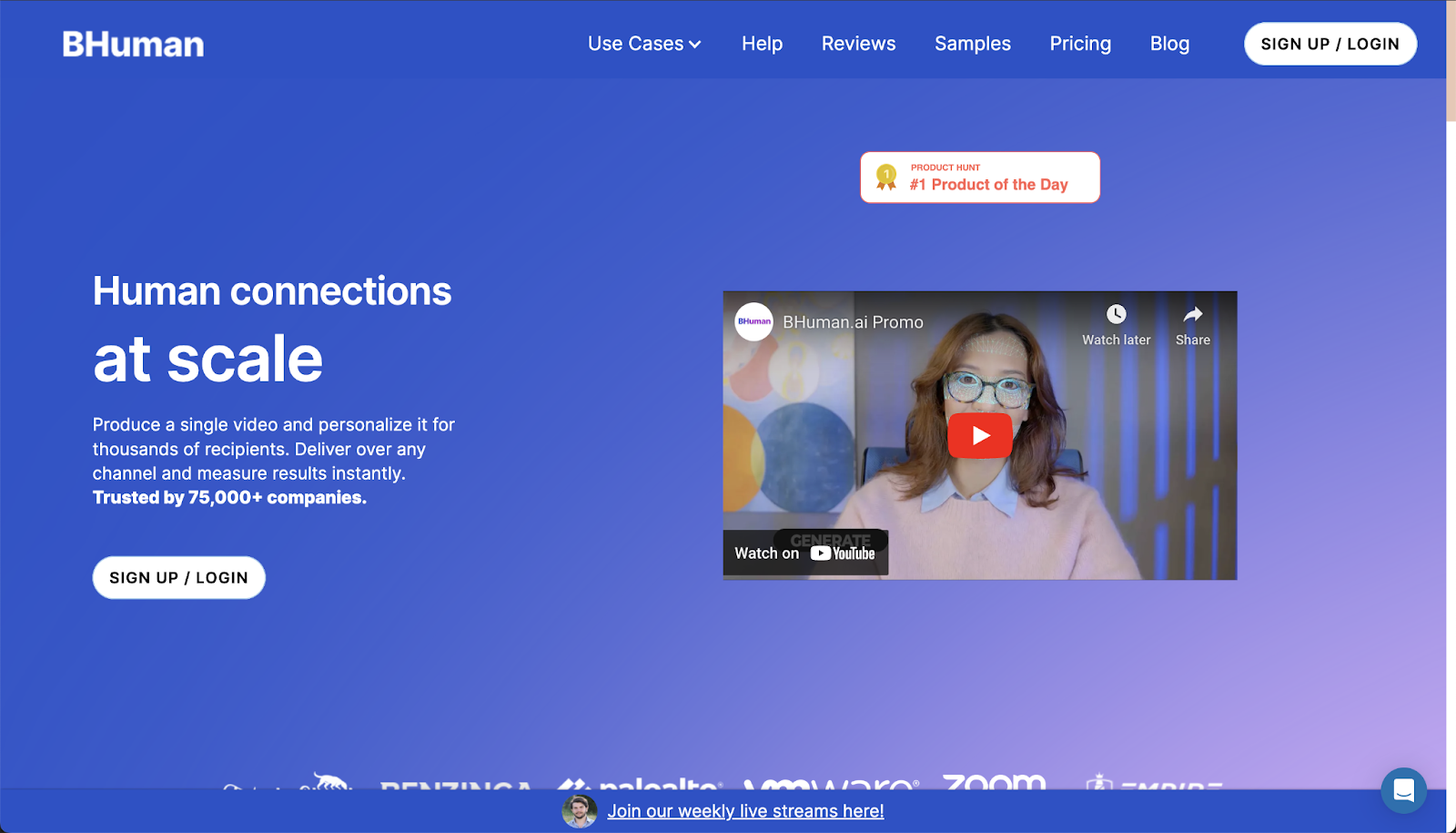This screenshot has height=833, width=1456.
Task: Open the Blog link
Action: coord(1169,44)
